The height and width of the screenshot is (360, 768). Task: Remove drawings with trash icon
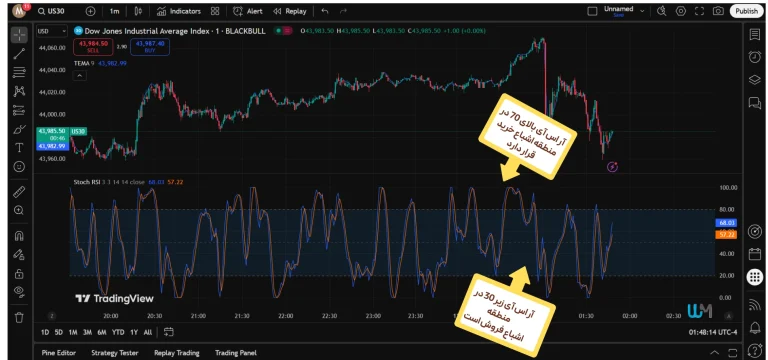tap(19, 317)
